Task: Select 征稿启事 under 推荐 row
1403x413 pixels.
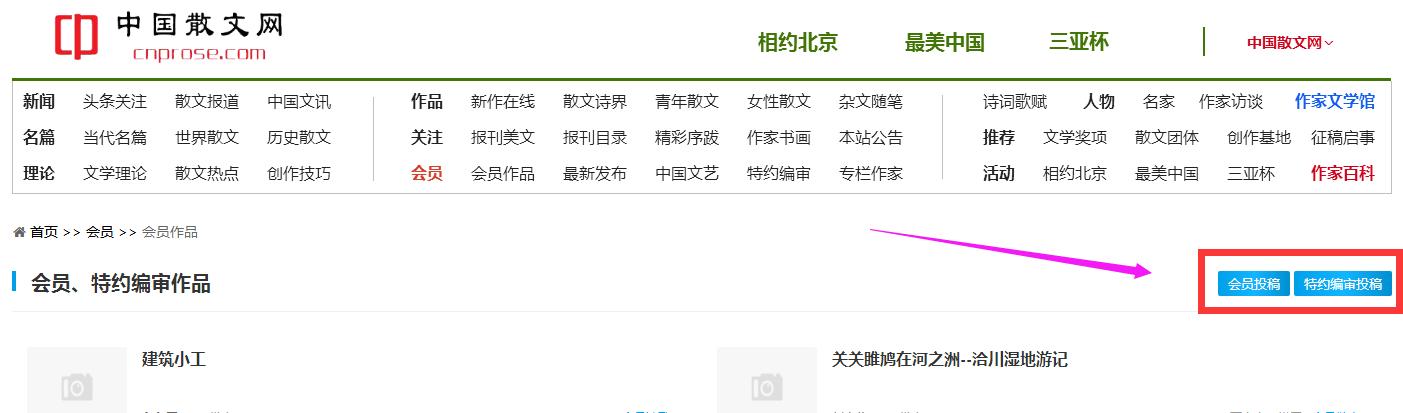Action: tap(1342, 137)
